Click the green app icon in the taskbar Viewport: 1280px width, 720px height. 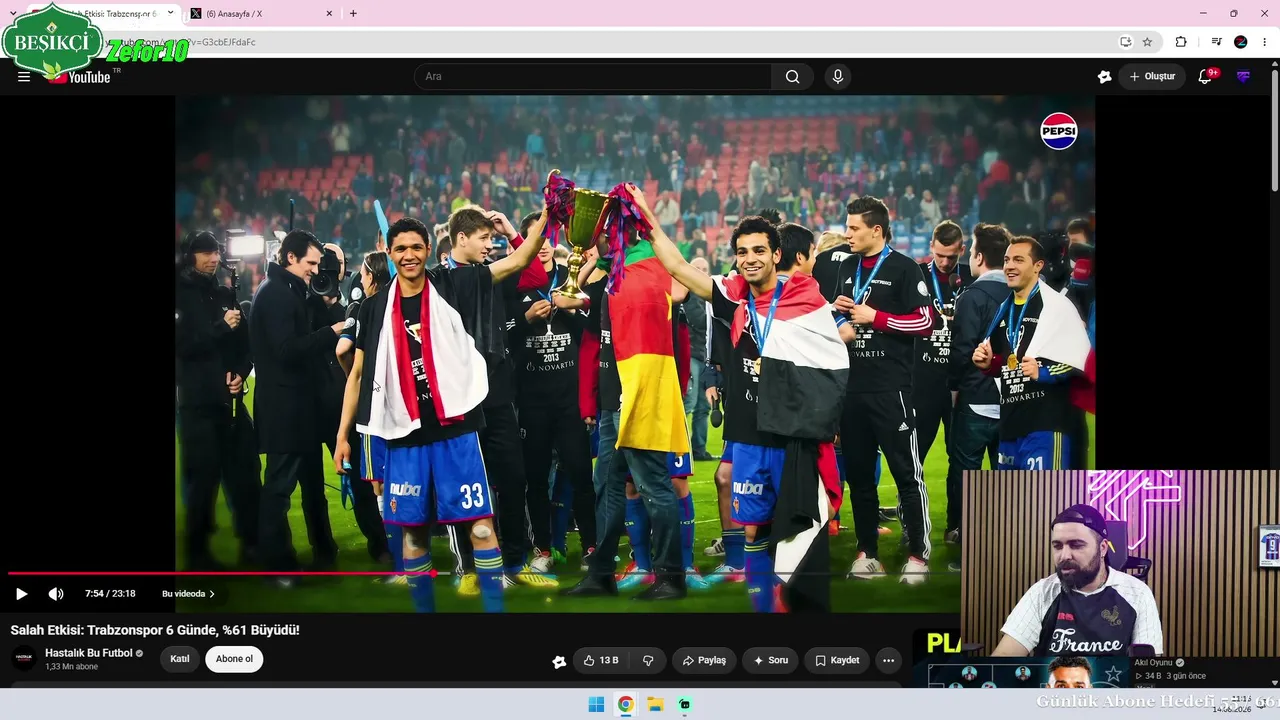tap(685, 704)
